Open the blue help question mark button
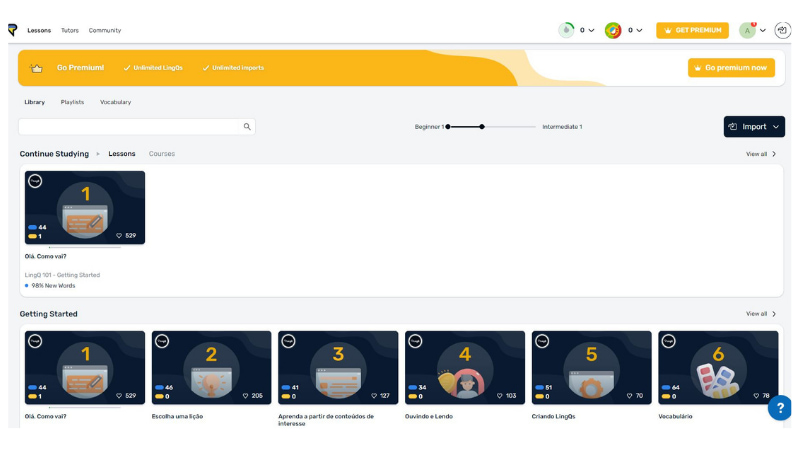800x450 pixels. [x=780, y=408]
